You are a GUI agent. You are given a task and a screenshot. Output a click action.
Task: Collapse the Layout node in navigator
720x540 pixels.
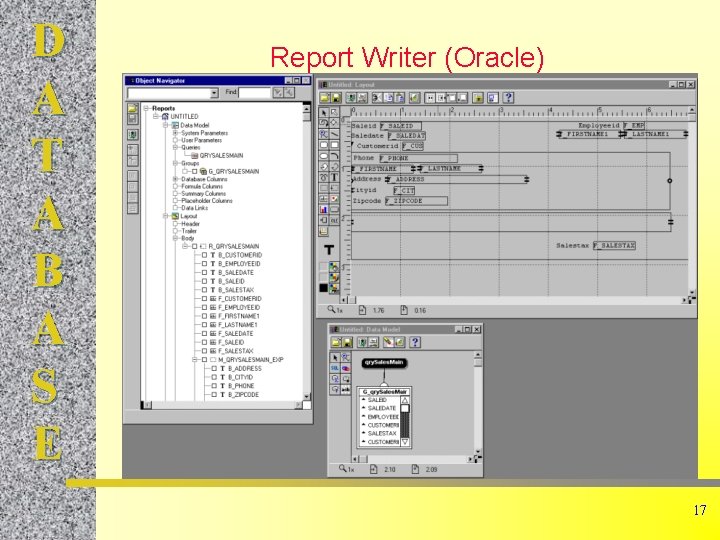(x=165, y=216)
